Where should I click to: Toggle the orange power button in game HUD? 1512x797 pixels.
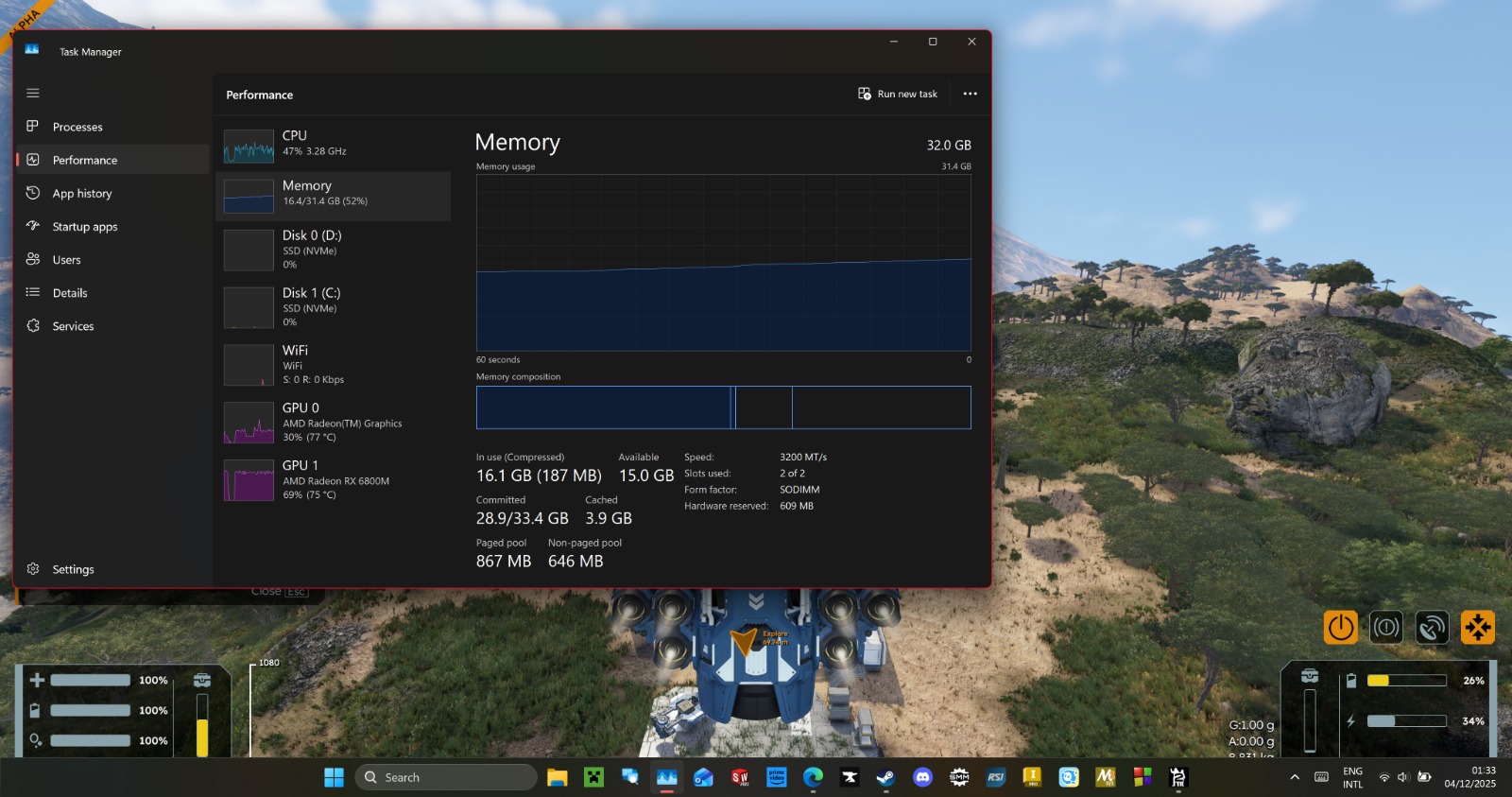1340,627
